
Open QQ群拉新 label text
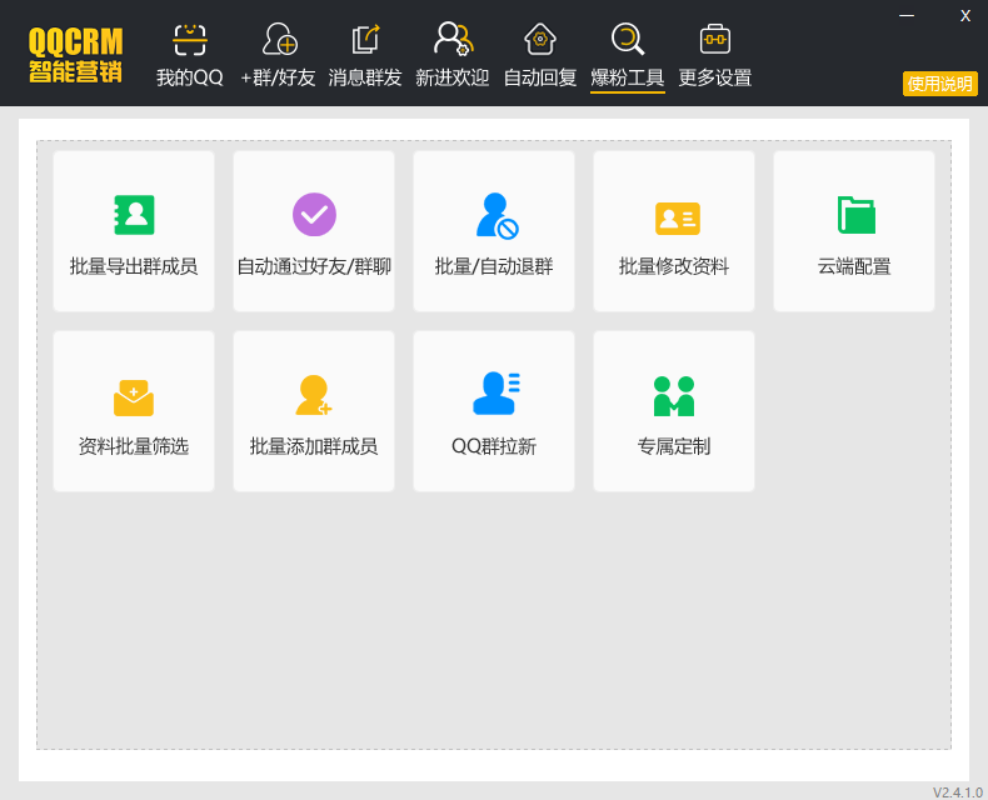click(x=494, y=446)
